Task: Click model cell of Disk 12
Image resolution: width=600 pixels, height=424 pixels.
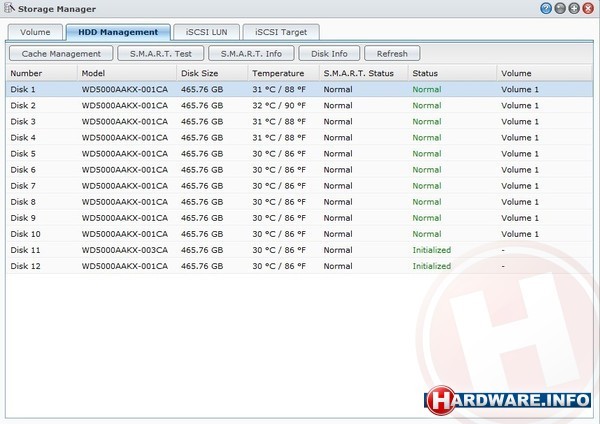Action: (125, 266)
